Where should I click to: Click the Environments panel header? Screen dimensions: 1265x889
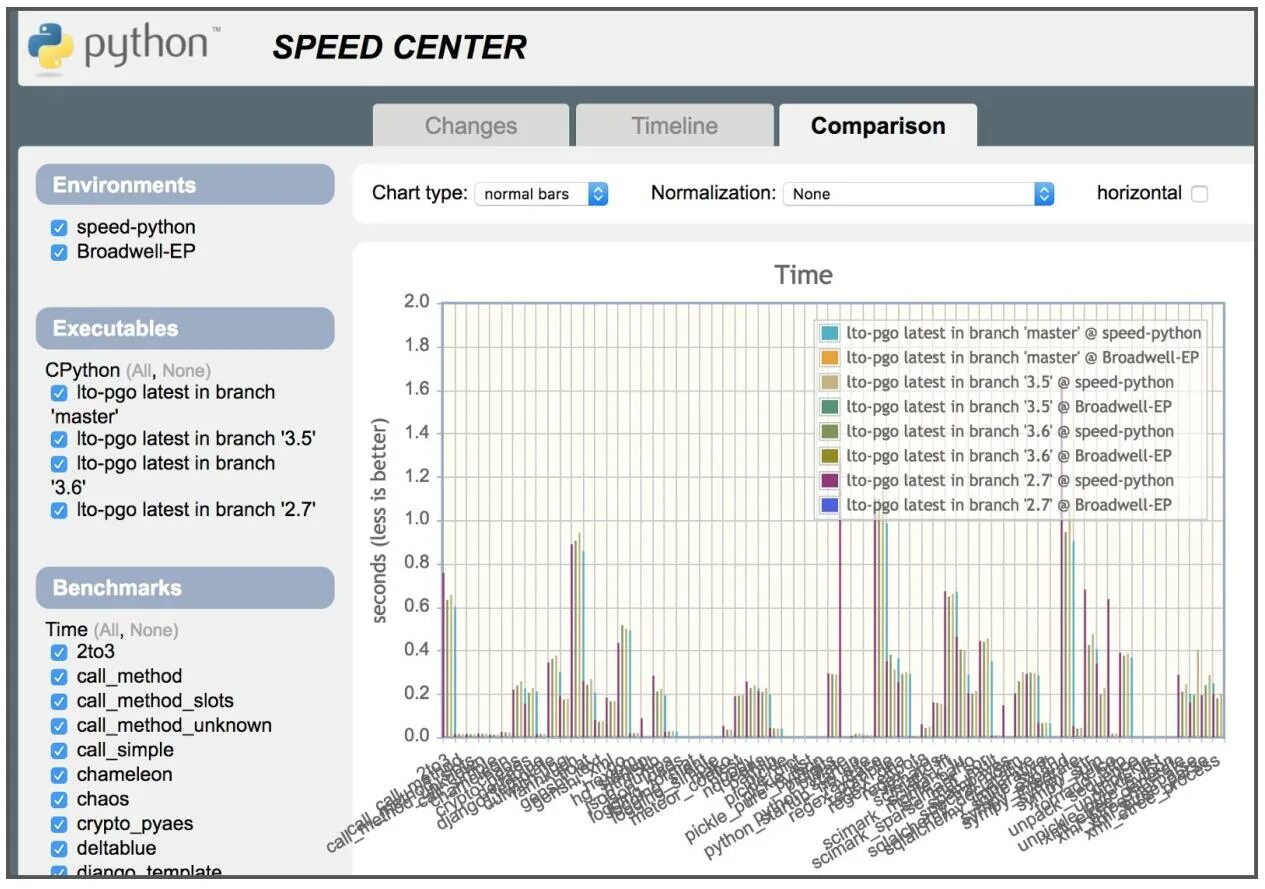point(185,185)
